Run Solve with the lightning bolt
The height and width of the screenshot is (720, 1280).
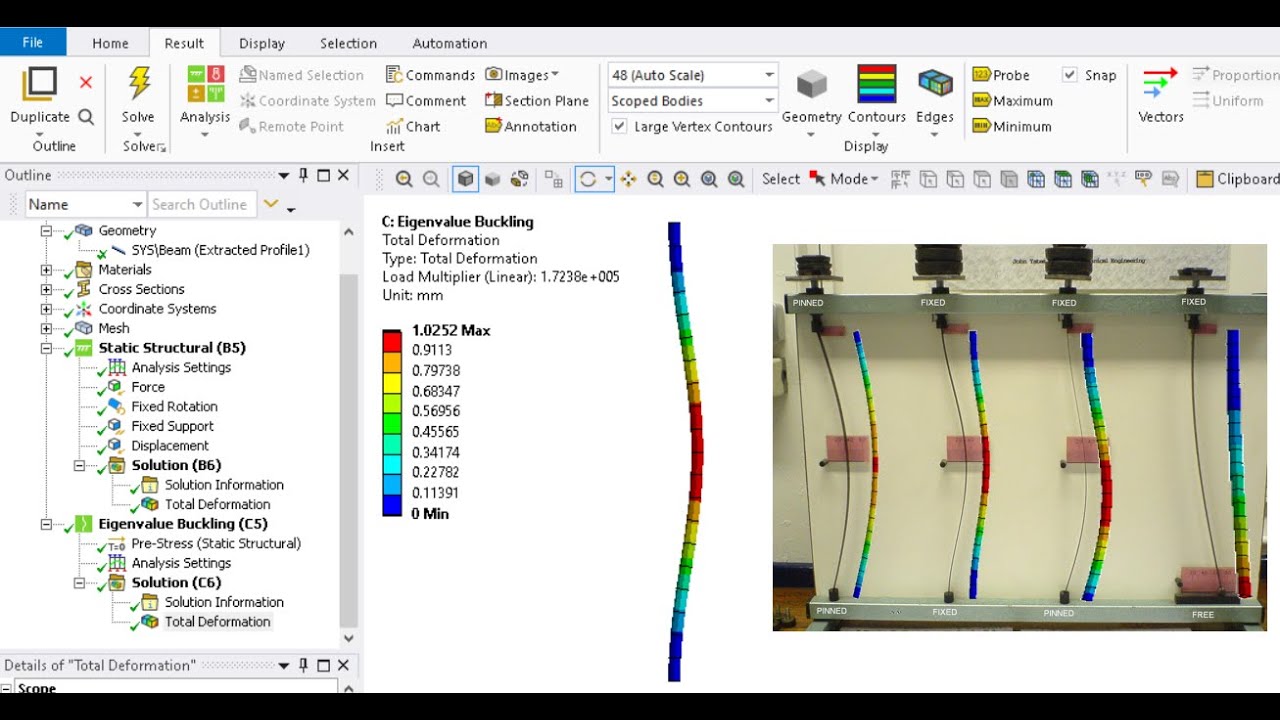pyautogui.click(x=138, y=83)
